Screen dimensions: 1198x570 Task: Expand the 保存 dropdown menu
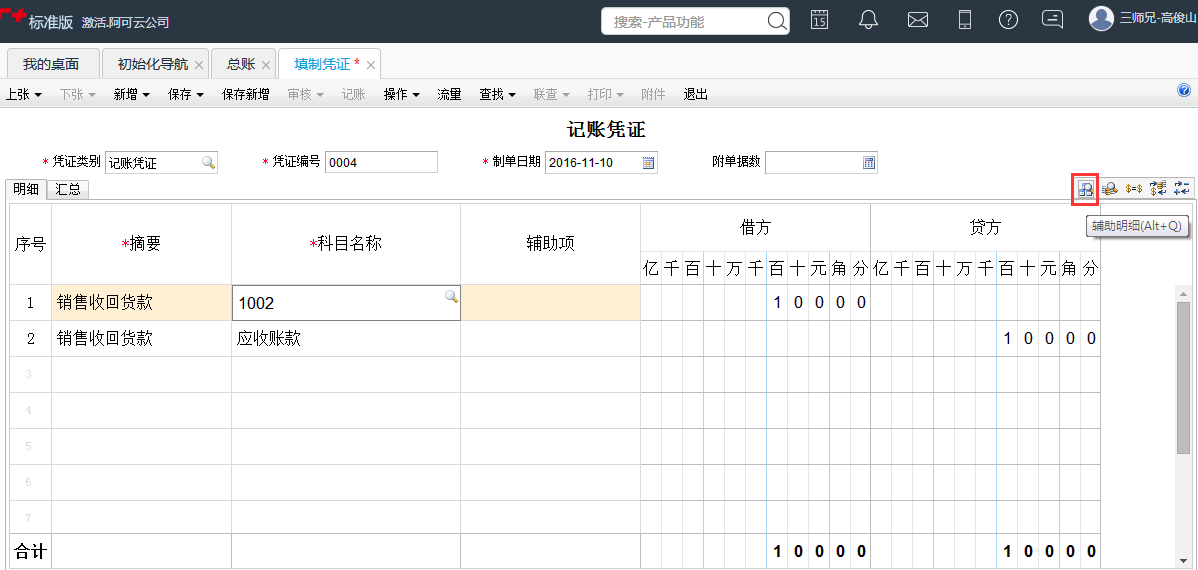tap(186, 95)
